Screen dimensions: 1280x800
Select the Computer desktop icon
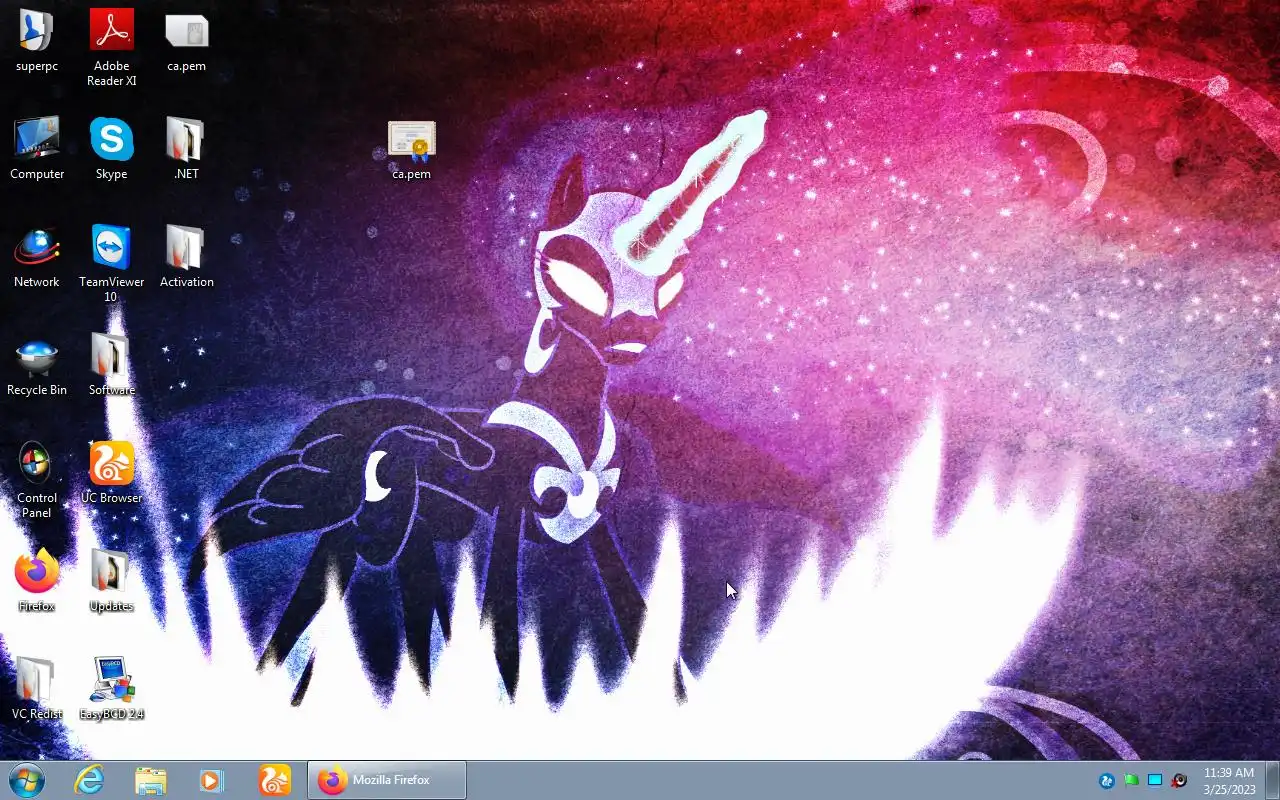point(37,148)
